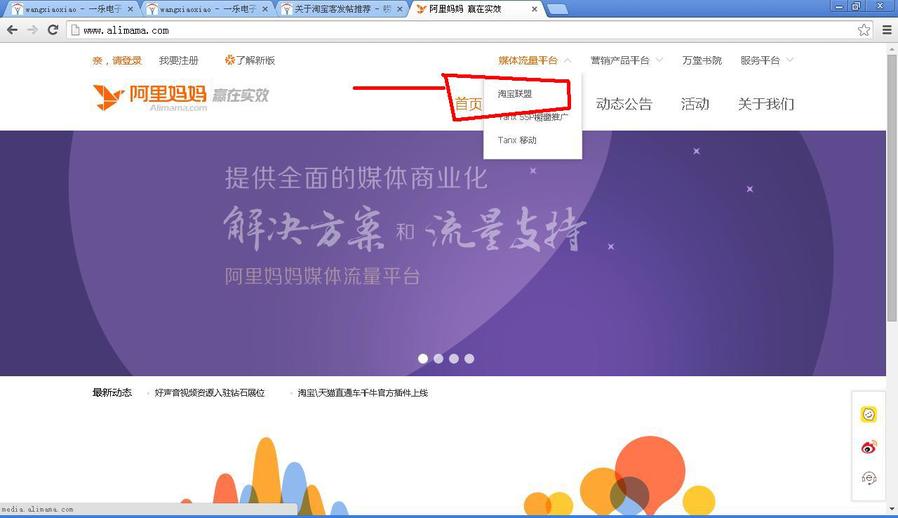Switch to 关于淘宝客发帖推荐 tab
The height and width of the screenshot is (518, 898).
[x=341, y=9]
